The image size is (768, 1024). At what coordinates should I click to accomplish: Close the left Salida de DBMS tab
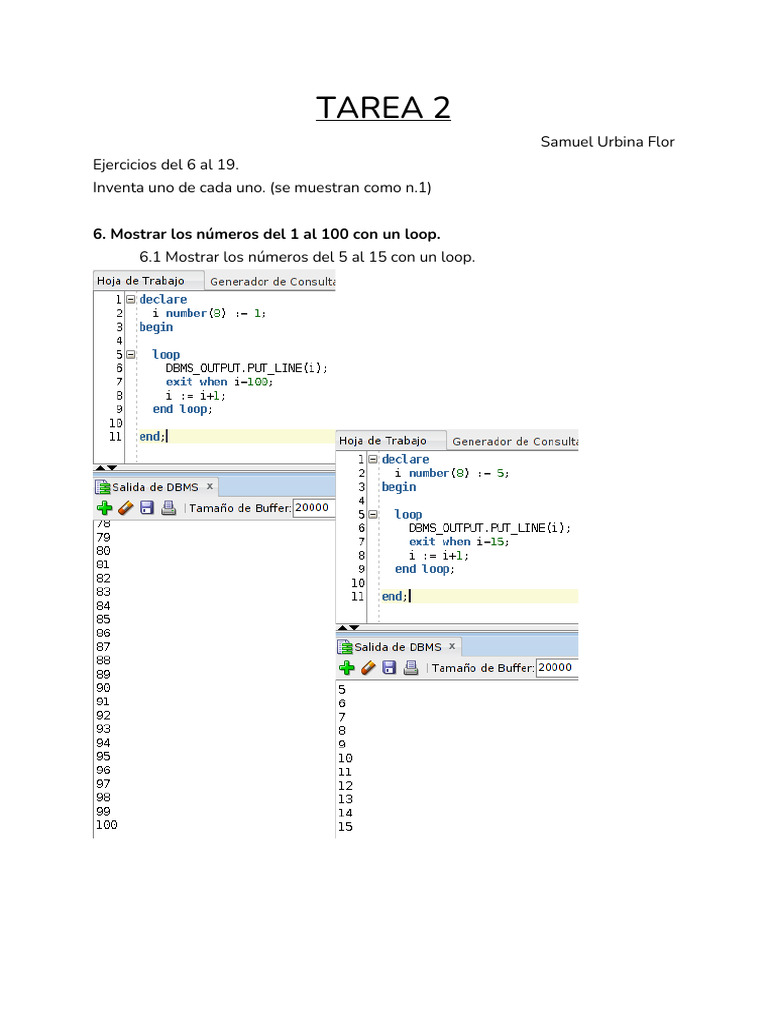coord(210,487)
